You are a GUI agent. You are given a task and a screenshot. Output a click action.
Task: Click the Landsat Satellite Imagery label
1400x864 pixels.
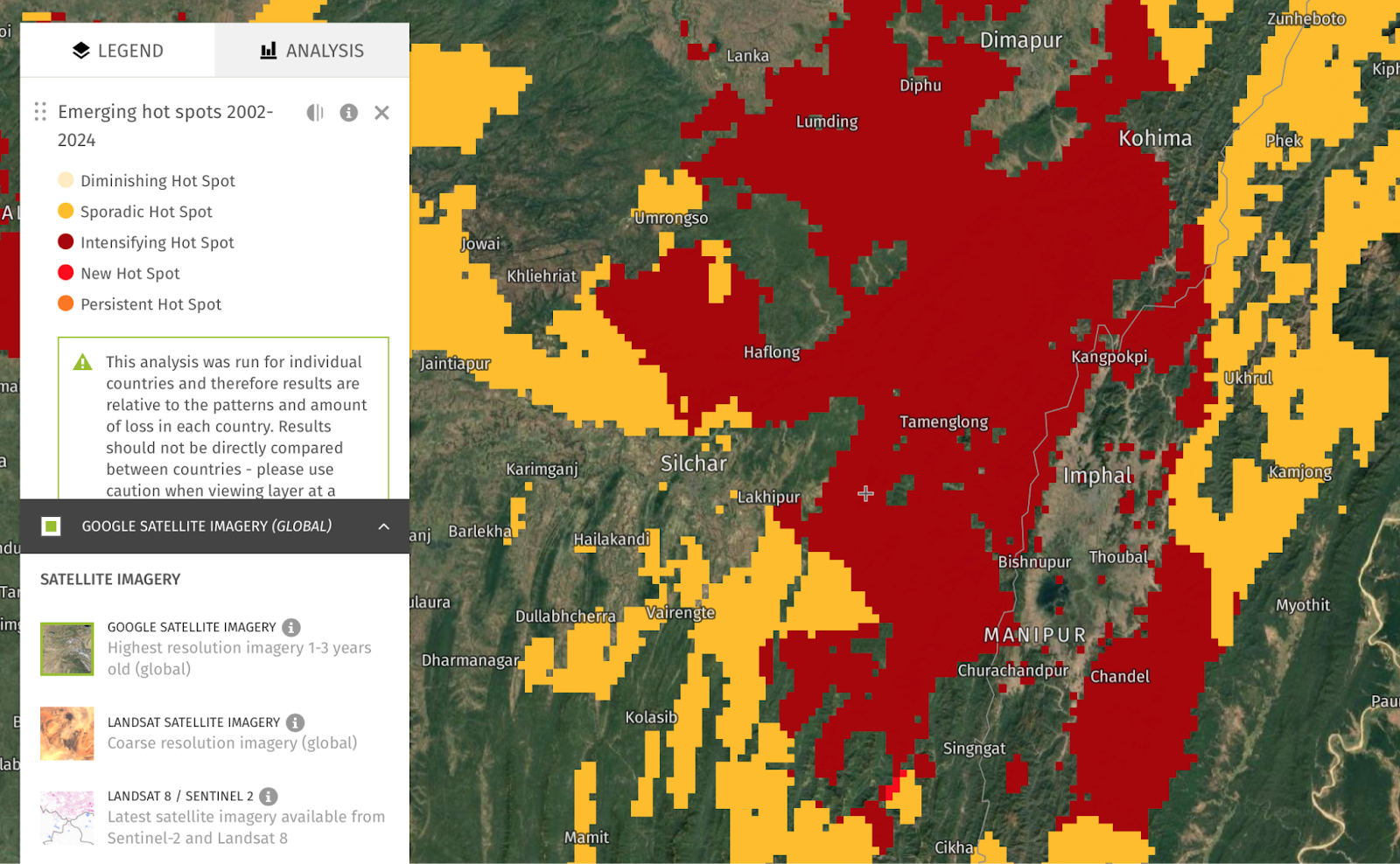193,722
